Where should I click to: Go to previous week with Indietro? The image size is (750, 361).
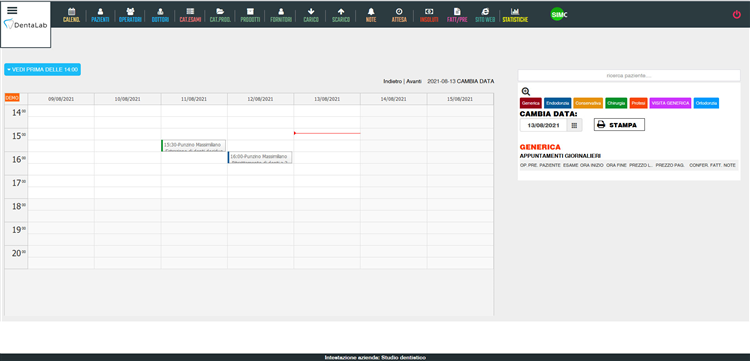pyautogui.click(x=393, y=81)
